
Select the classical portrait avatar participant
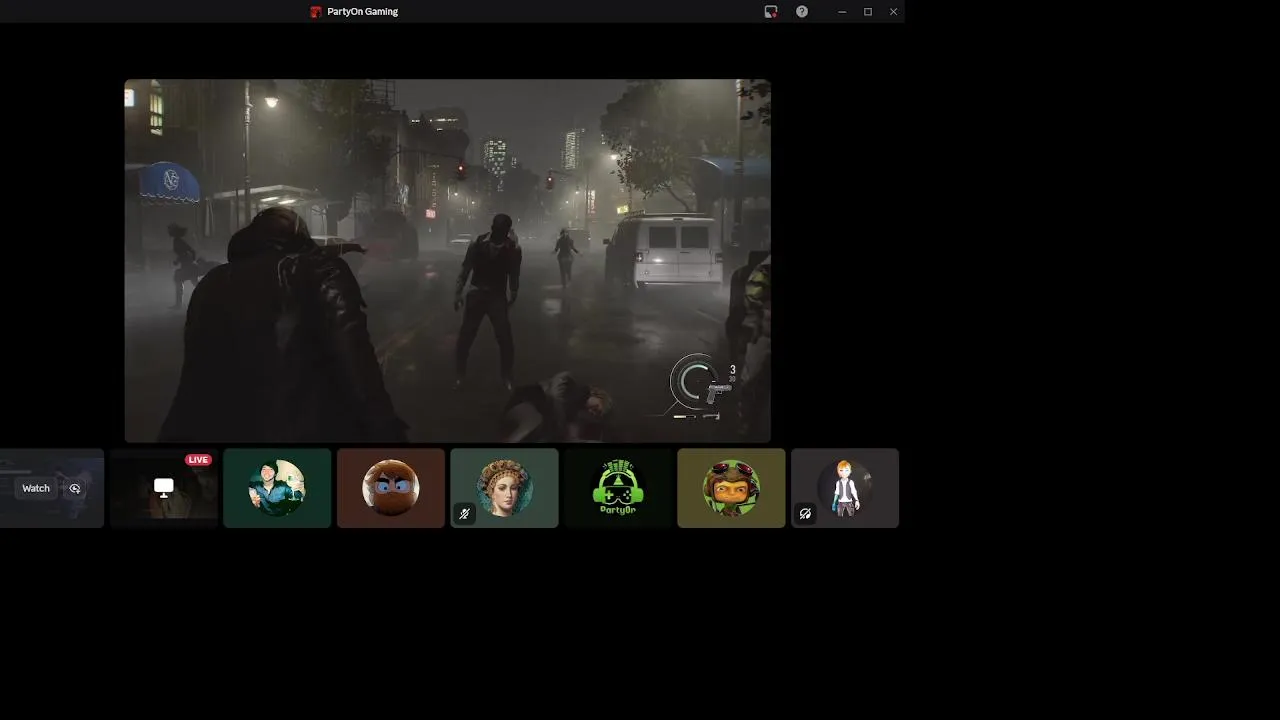[504, 488]
